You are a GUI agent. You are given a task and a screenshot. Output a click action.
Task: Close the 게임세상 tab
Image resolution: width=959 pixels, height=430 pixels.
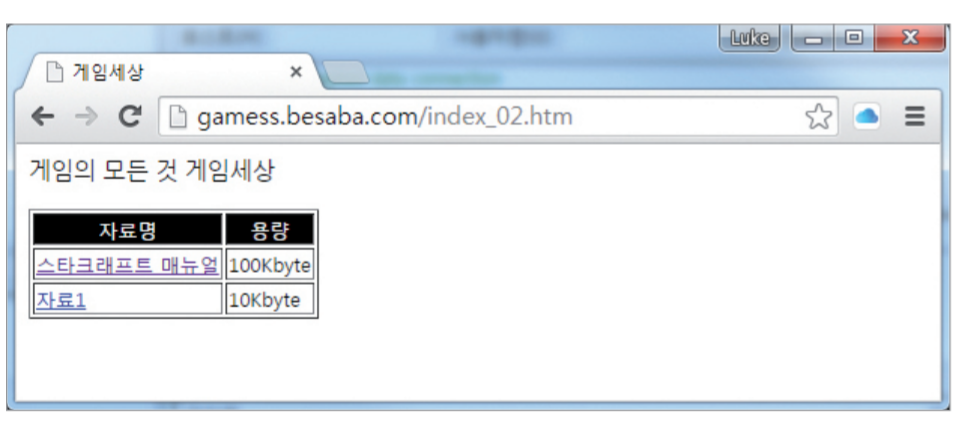[296, 72]
